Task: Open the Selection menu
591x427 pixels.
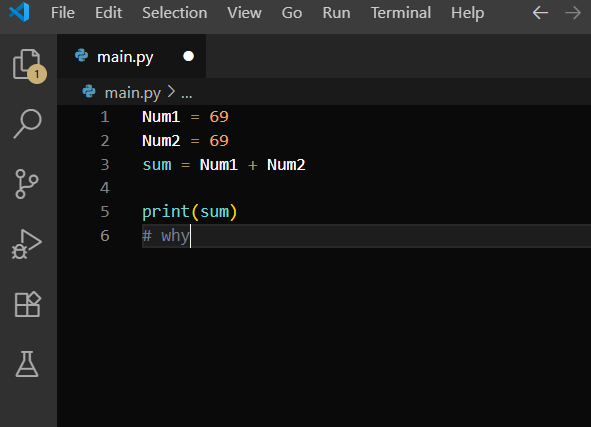Action: pos(175,13)
